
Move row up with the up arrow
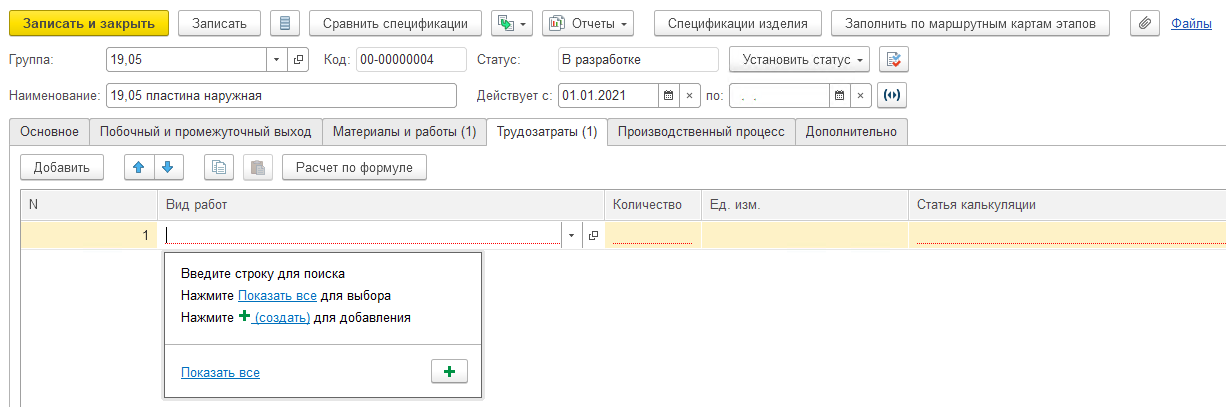point(139,167)
